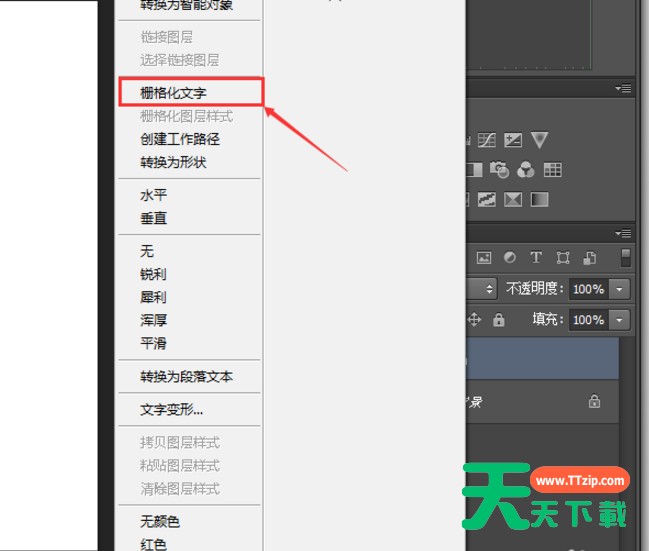Add a Photo Filter adjustment
Image resolution: width=649 pixels, height=551 pixels.
click(500, 170)
